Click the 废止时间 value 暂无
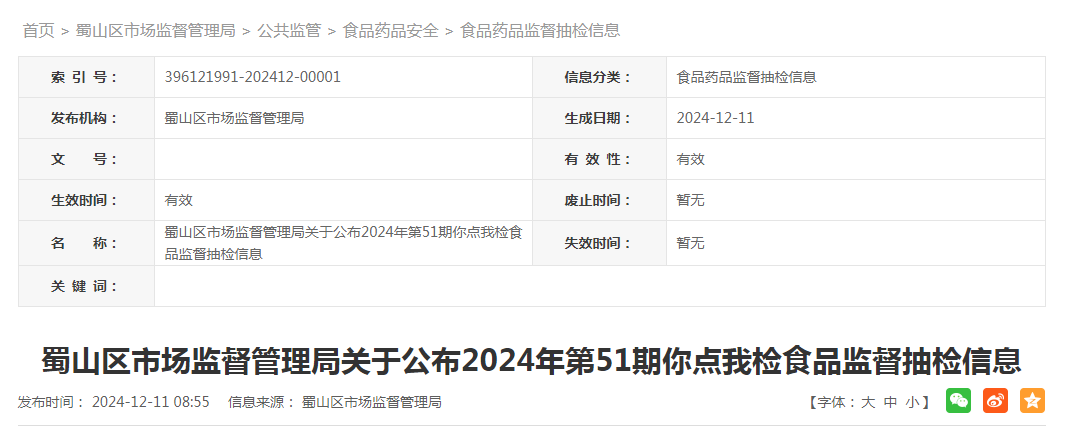Image resolution: width=1067 pixels, height=434 pixels. coord(691,200)
